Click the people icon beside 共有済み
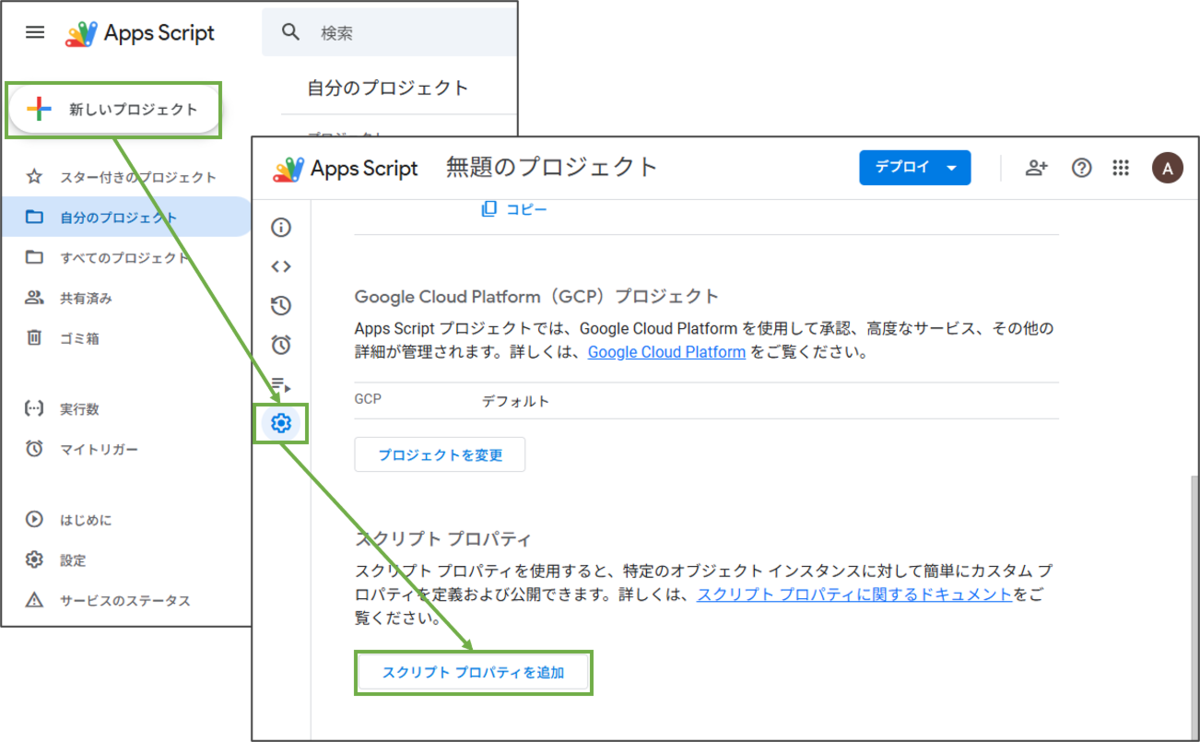The image size is (1200, 742). (x=35, y=298)
